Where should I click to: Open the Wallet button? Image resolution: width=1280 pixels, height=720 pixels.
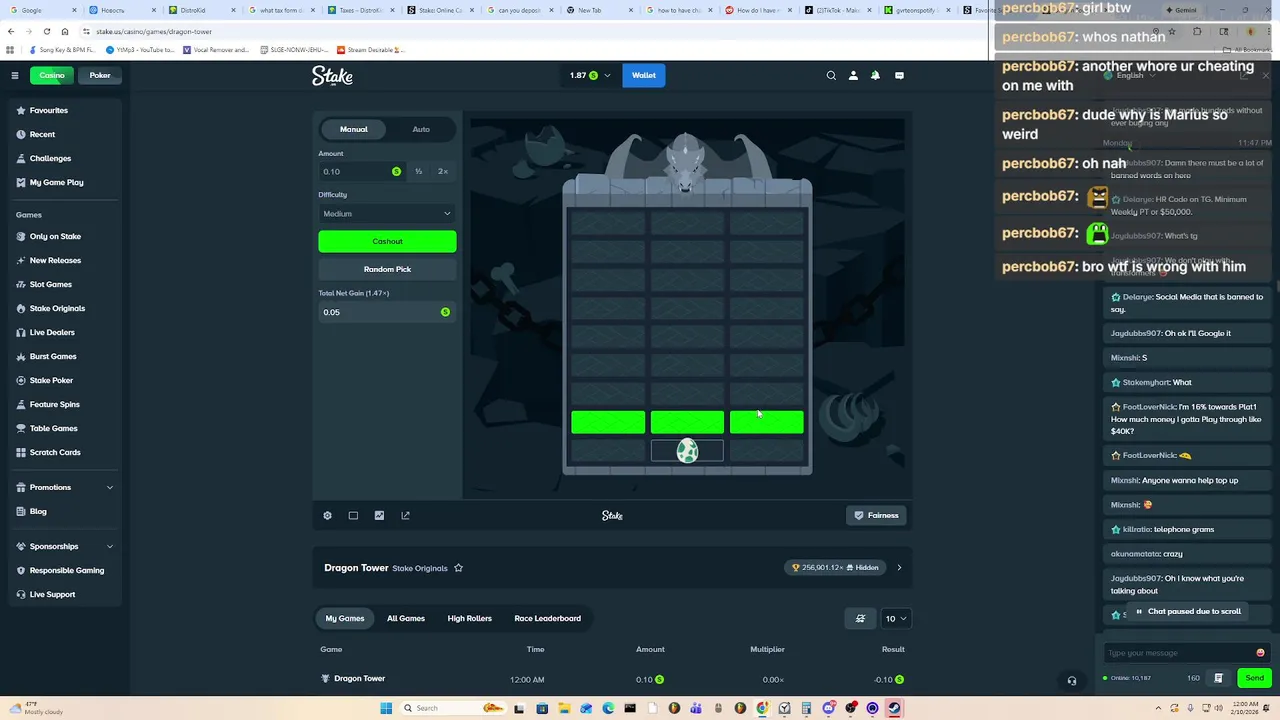644,75
